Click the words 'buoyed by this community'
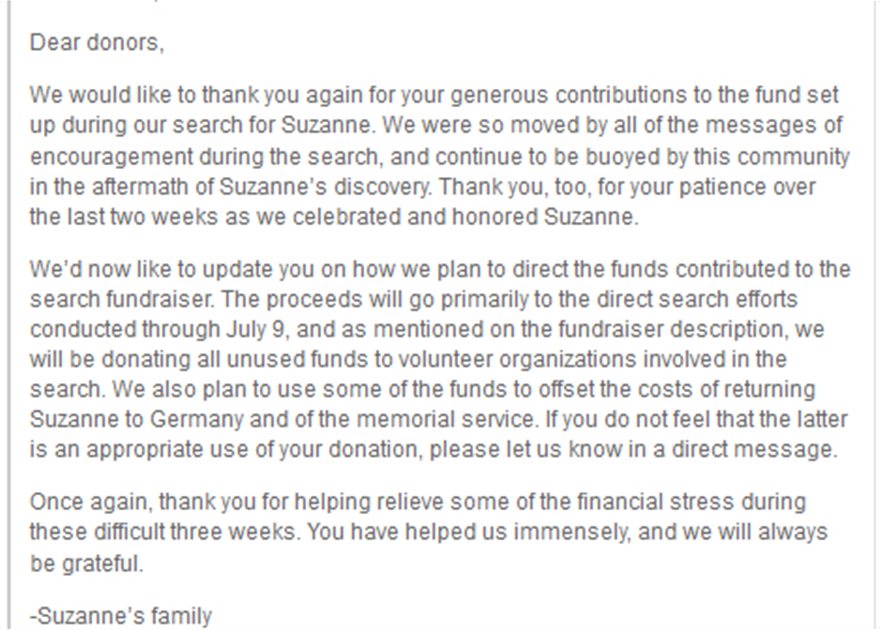 717,157
